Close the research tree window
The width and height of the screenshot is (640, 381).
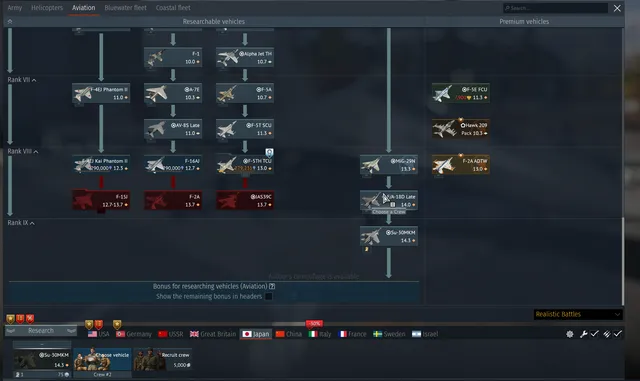(617, 8)
